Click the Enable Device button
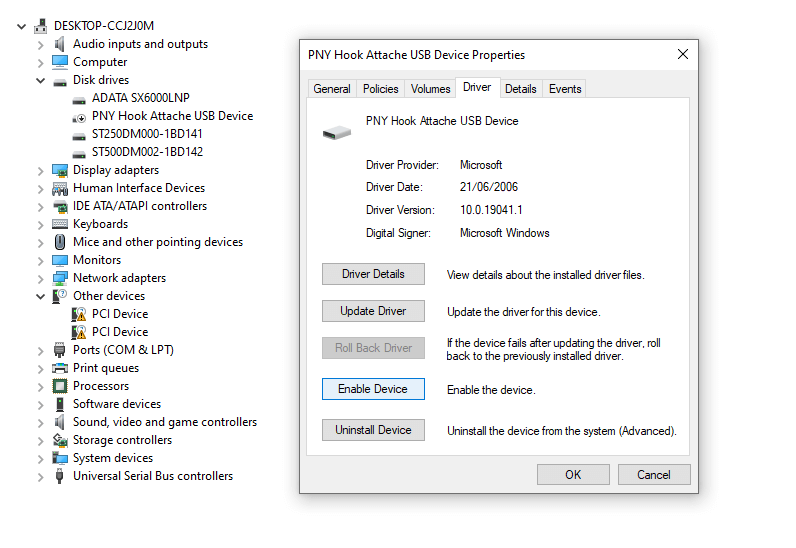Image resolution: width=796 pixels, height=548 pixels. point(373,389)
